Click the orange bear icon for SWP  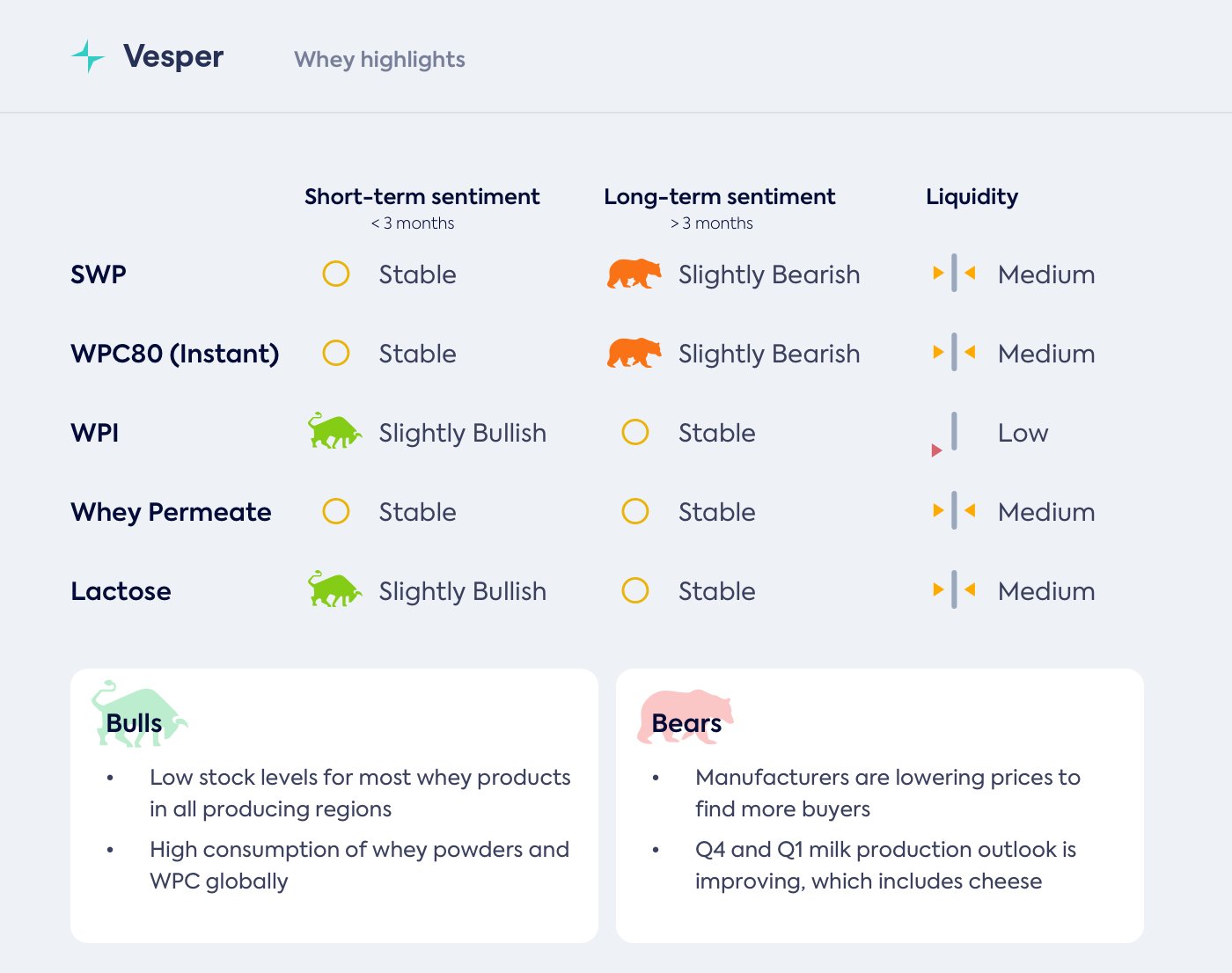coord(634,274)
